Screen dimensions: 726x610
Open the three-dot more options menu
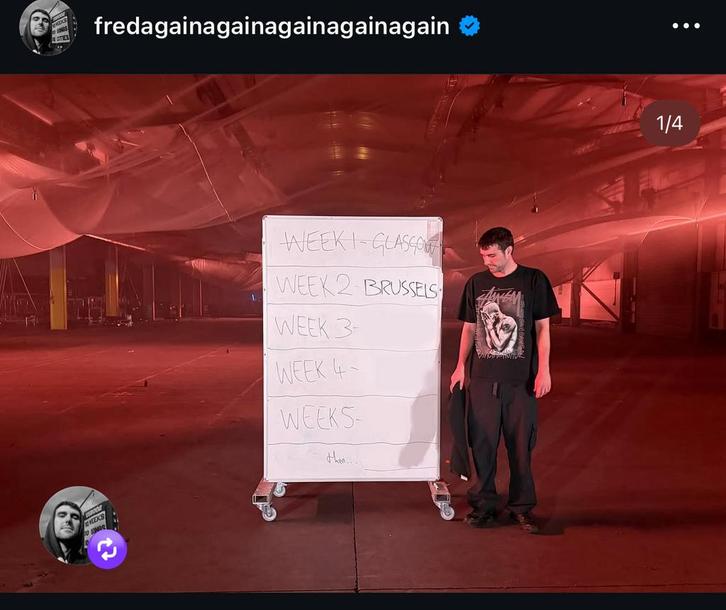click(686, 26)
